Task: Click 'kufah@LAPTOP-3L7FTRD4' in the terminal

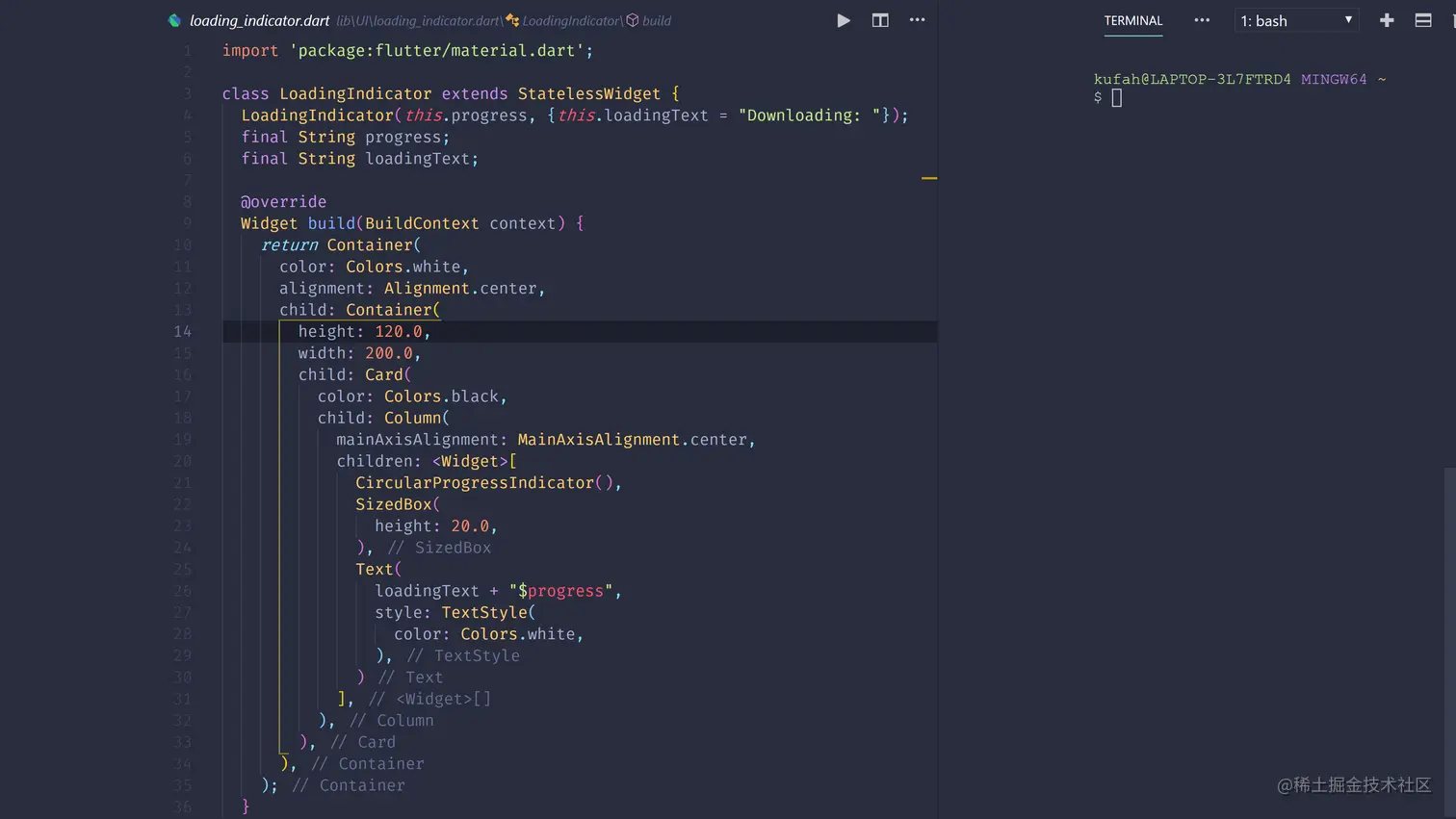Action: 1192,79
